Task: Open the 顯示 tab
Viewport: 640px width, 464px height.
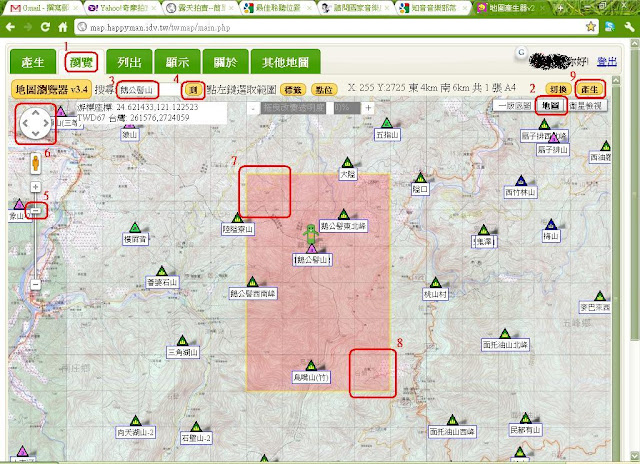Action: point(177,62)
